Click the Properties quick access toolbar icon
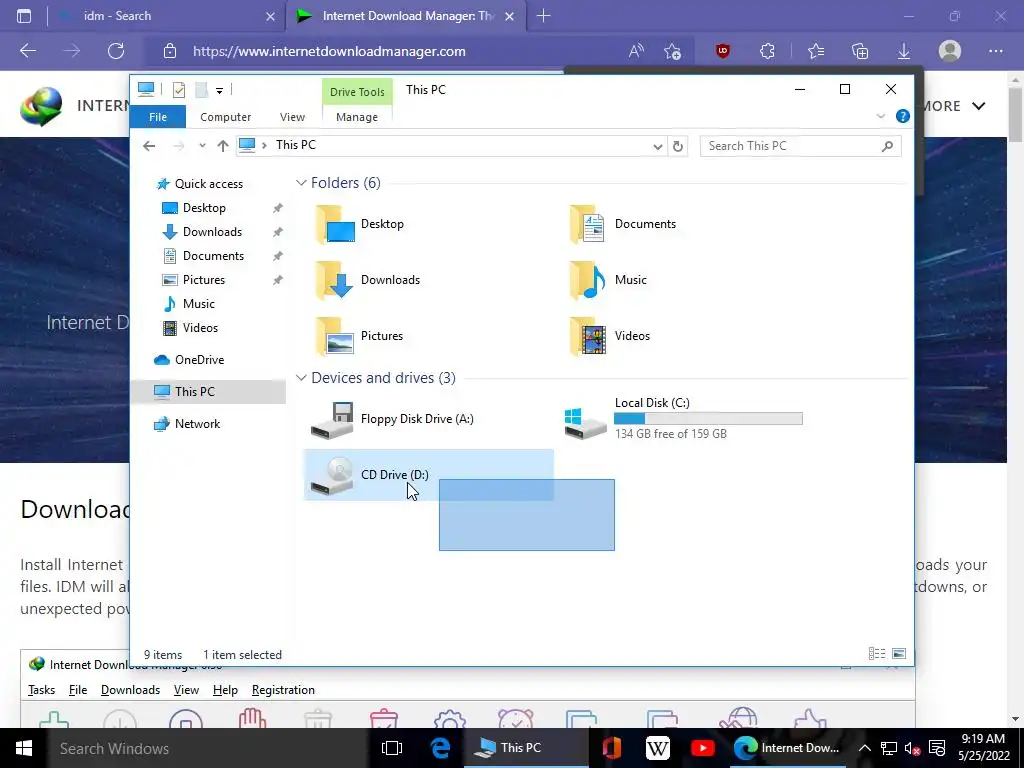Image resolution: width=1024 pixels, height=768 pixels. (178, 90)
